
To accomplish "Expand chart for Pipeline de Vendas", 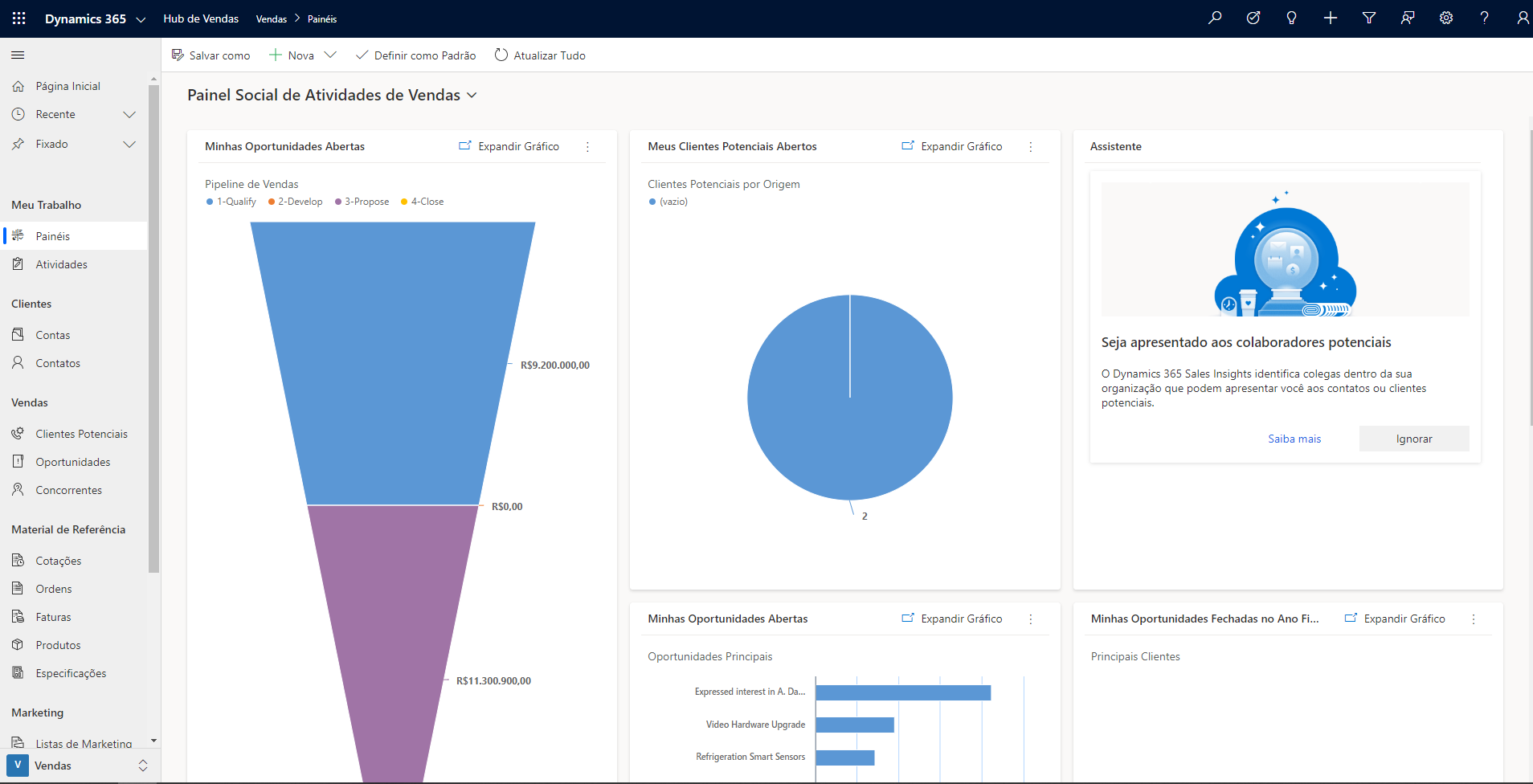I will pyautogui.click(x=509, y=146).
